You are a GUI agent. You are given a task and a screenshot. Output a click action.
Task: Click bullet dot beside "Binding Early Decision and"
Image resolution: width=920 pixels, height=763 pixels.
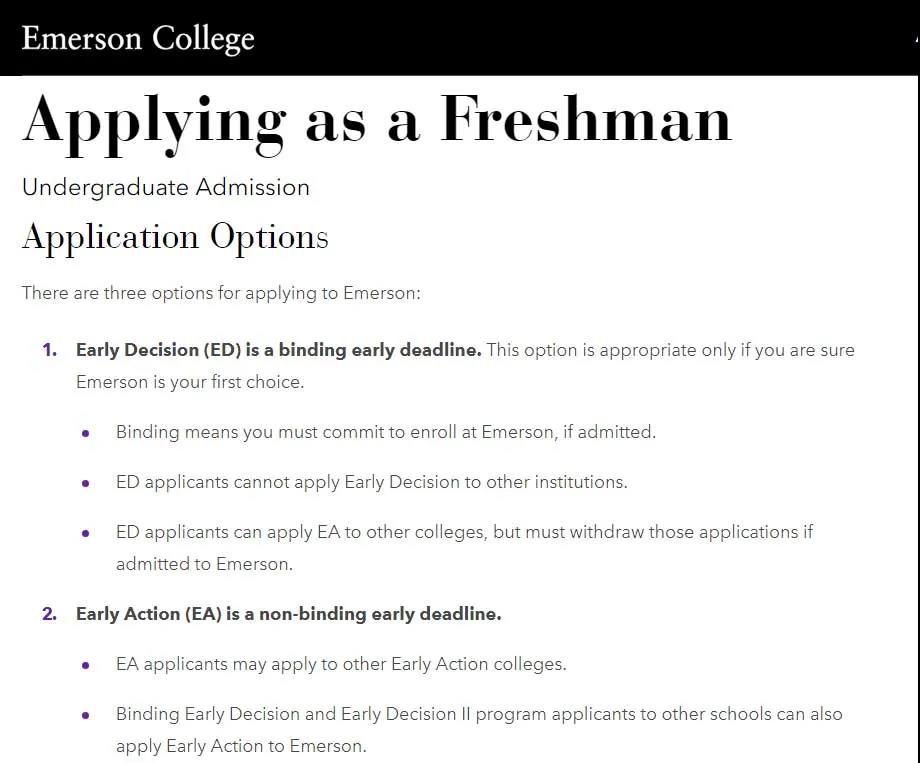point(86,715)
